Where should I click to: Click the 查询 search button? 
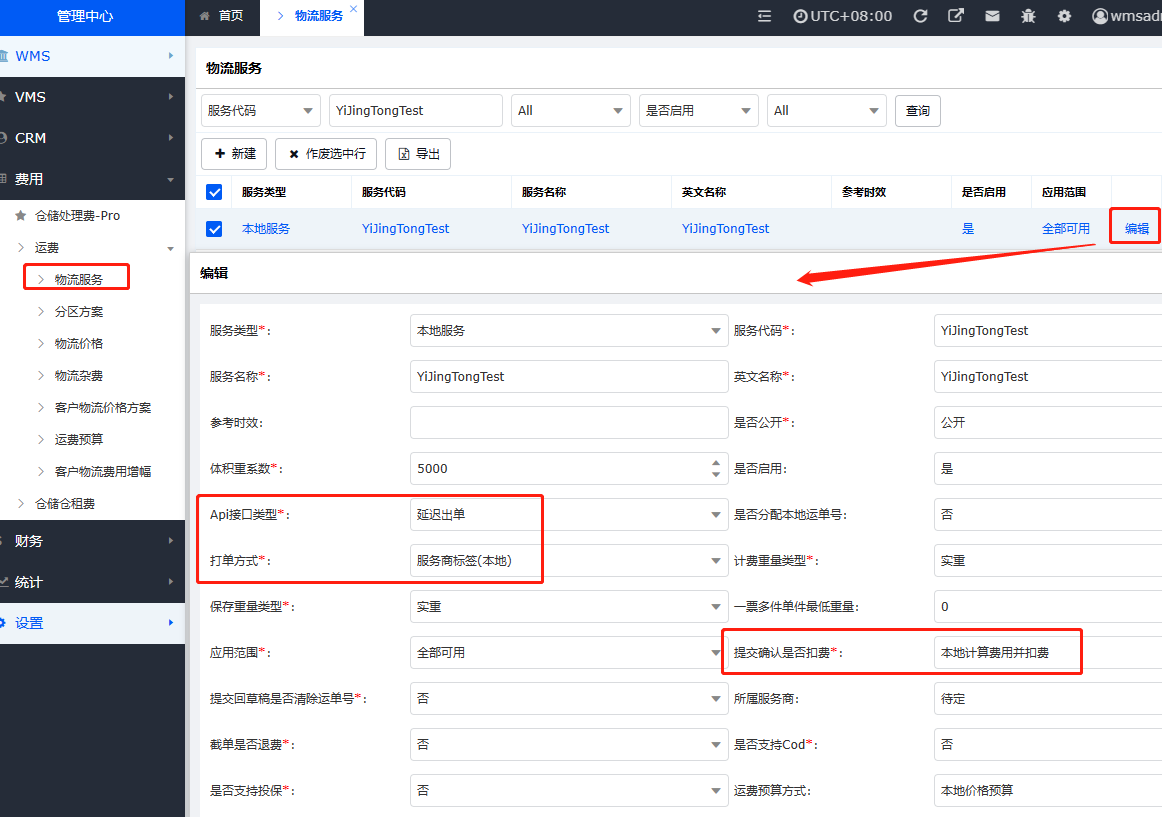point(917,110)
